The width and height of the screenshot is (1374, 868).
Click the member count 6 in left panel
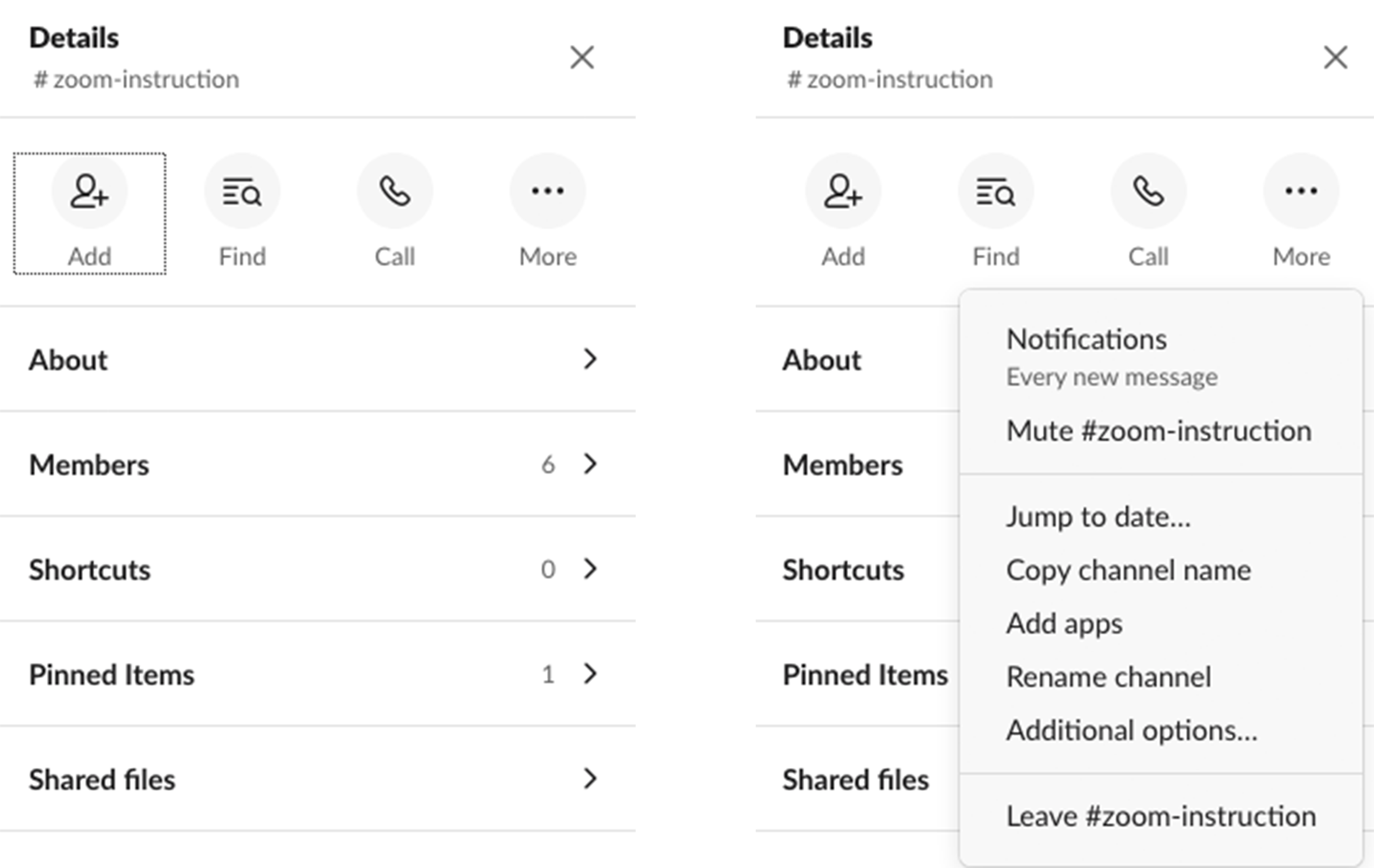pos(548,465)
